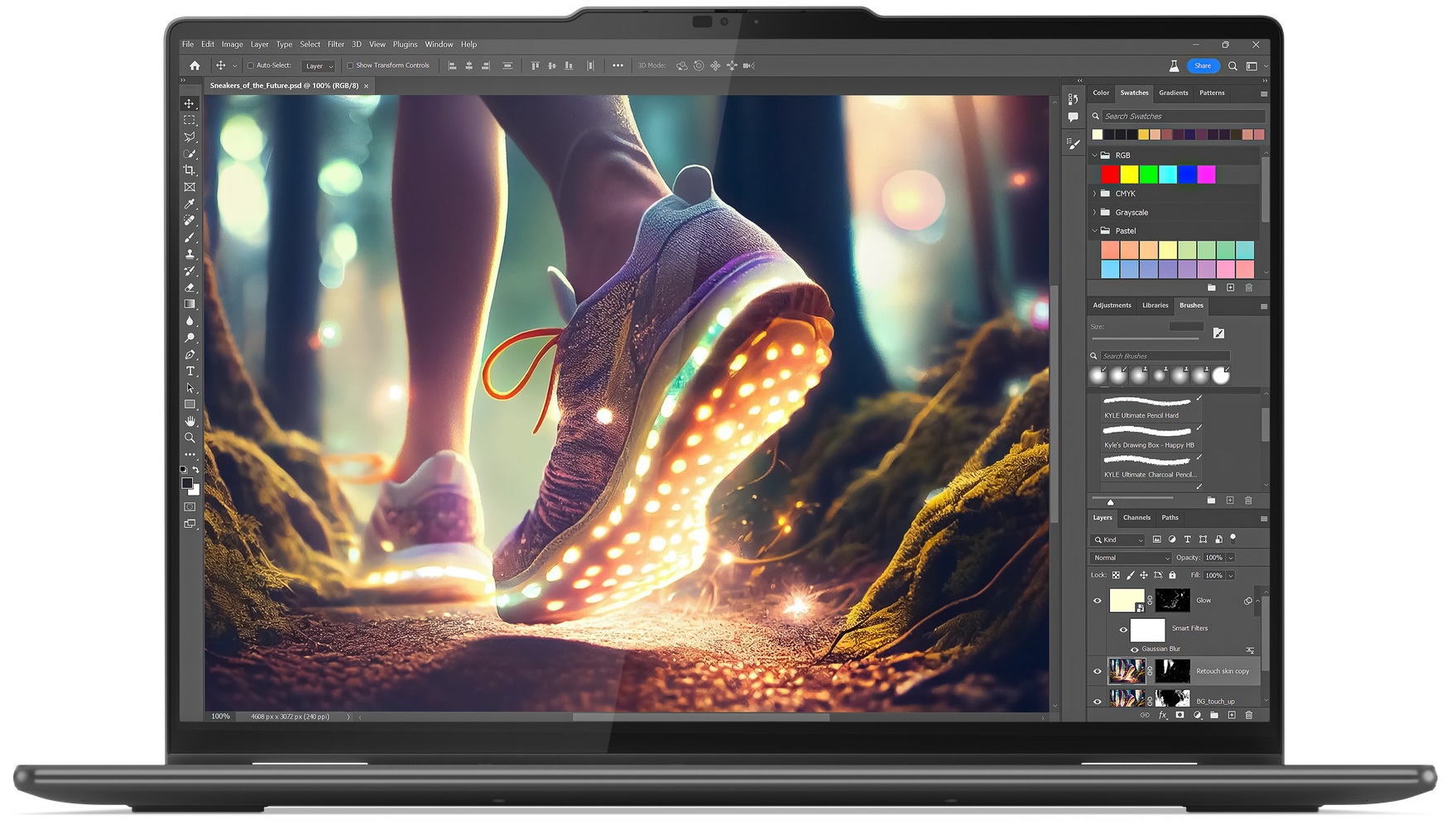The width and height of the screenshot is (1456, 839).
Task: Enable Show Transform Controls checkbox
Action: 350,65
